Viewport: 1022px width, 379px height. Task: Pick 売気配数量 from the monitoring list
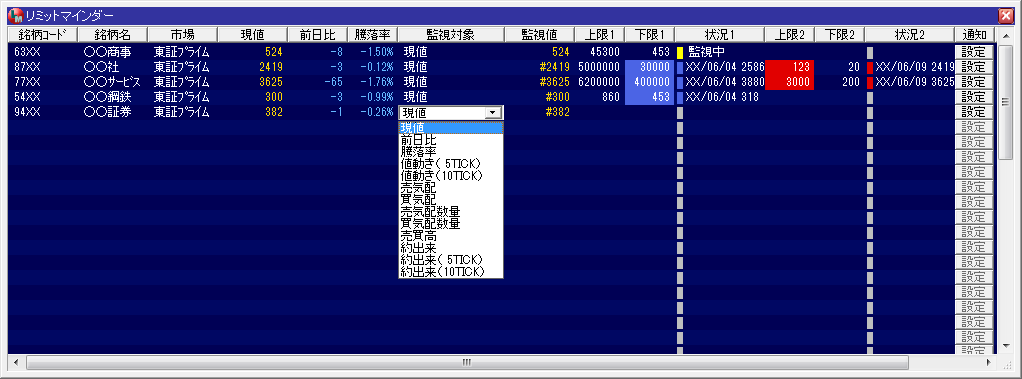[x=431, y=211]
